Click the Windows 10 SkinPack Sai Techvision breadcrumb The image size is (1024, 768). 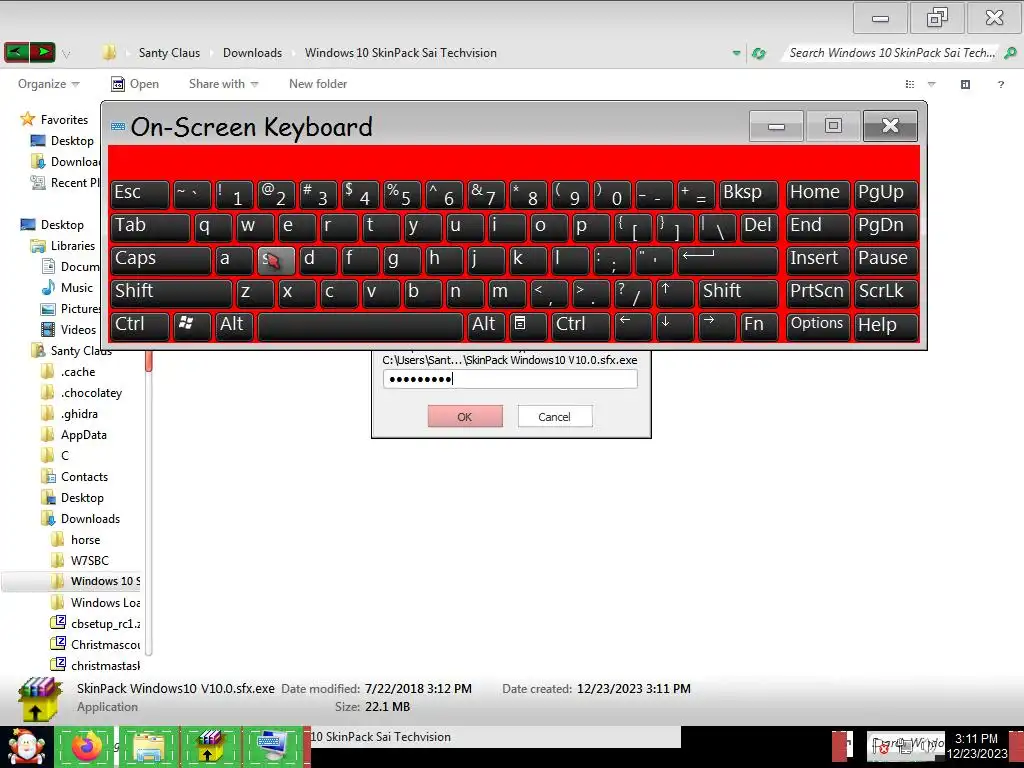point(400,53)
